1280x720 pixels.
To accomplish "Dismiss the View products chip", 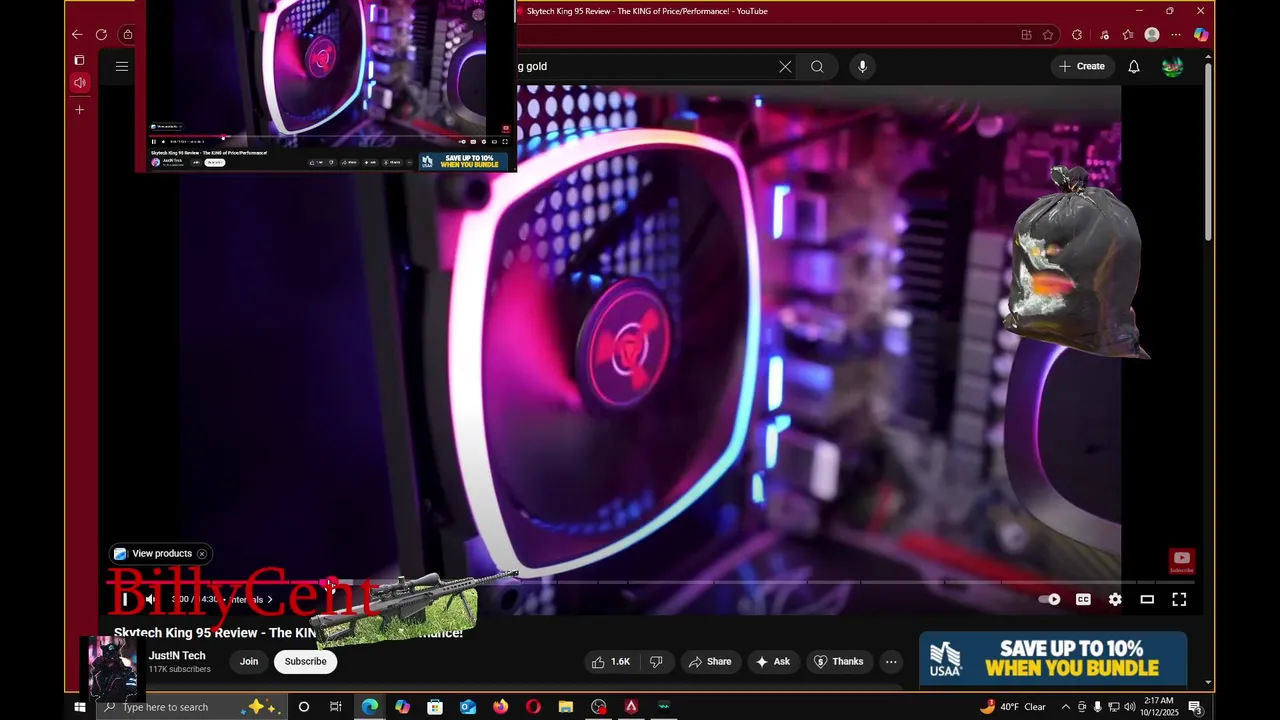I will 202,554.
